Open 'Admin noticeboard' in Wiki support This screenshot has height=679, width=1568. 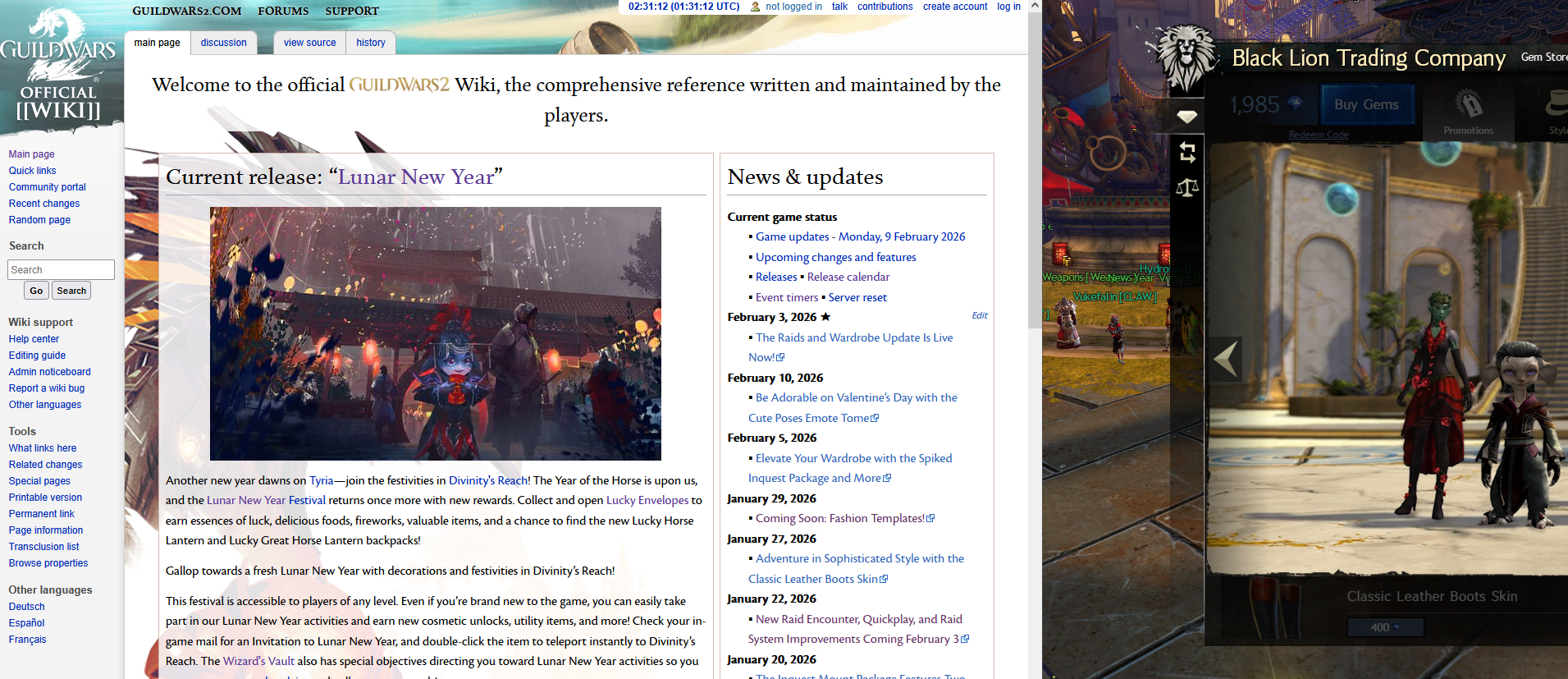click(50, 372)
